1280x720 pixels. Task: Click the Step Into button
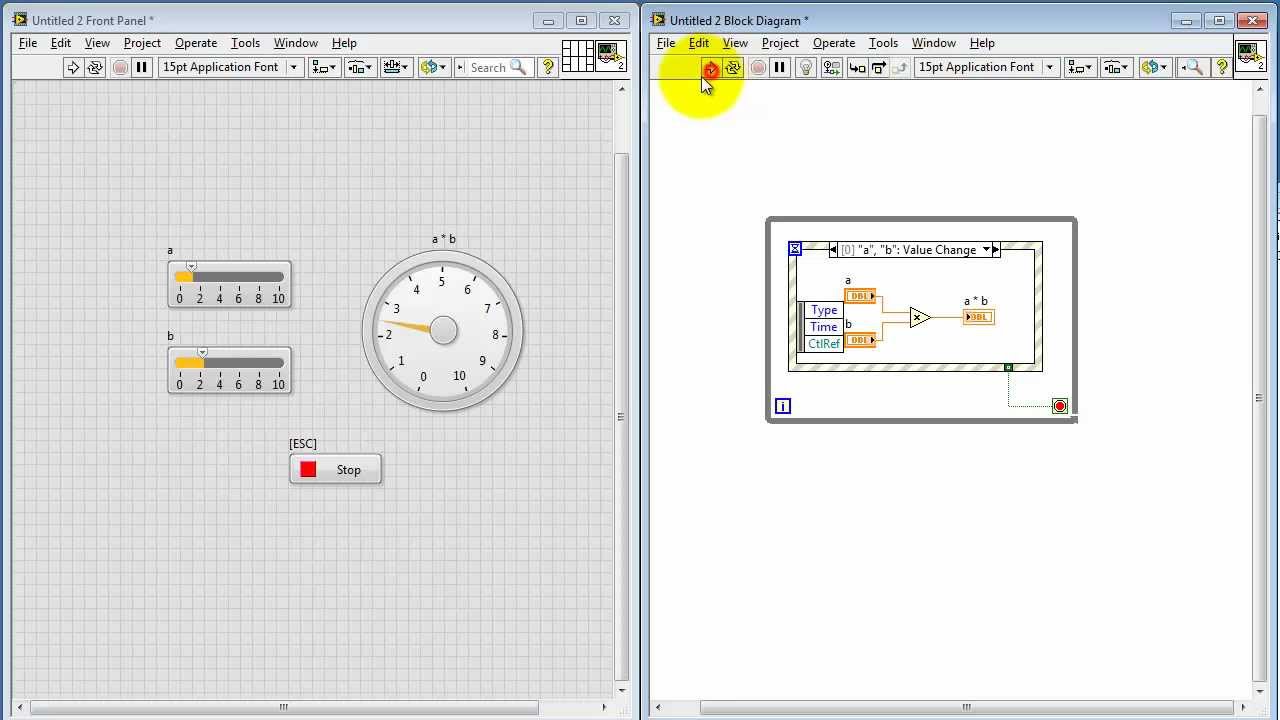[857, 67]
